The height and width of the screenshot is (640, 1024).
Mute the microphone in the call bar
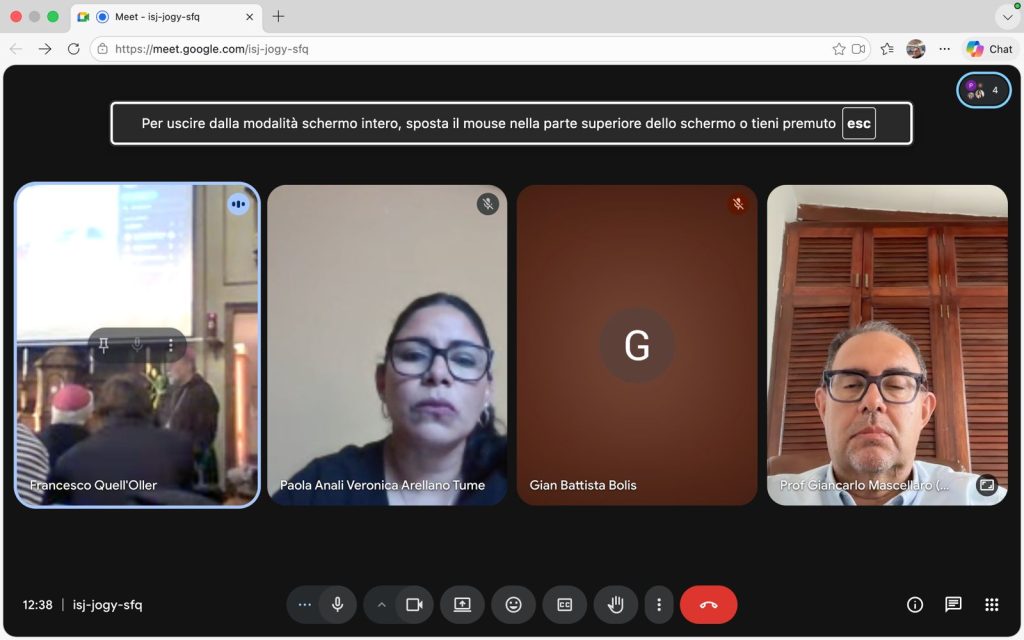[338, 604]
